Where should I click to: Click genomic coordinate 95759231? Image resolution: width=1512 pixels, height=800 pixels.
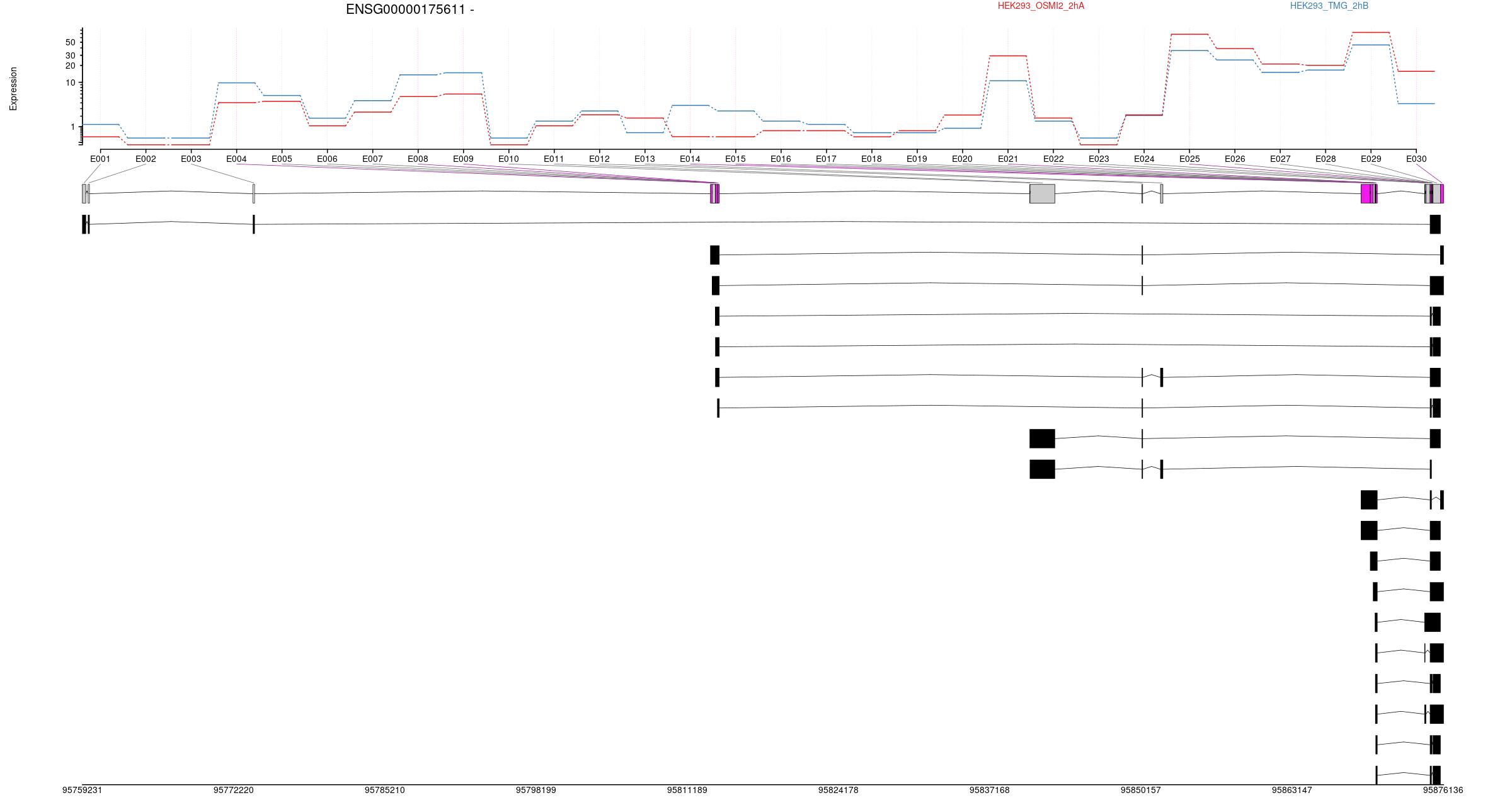tap(82, 790)
